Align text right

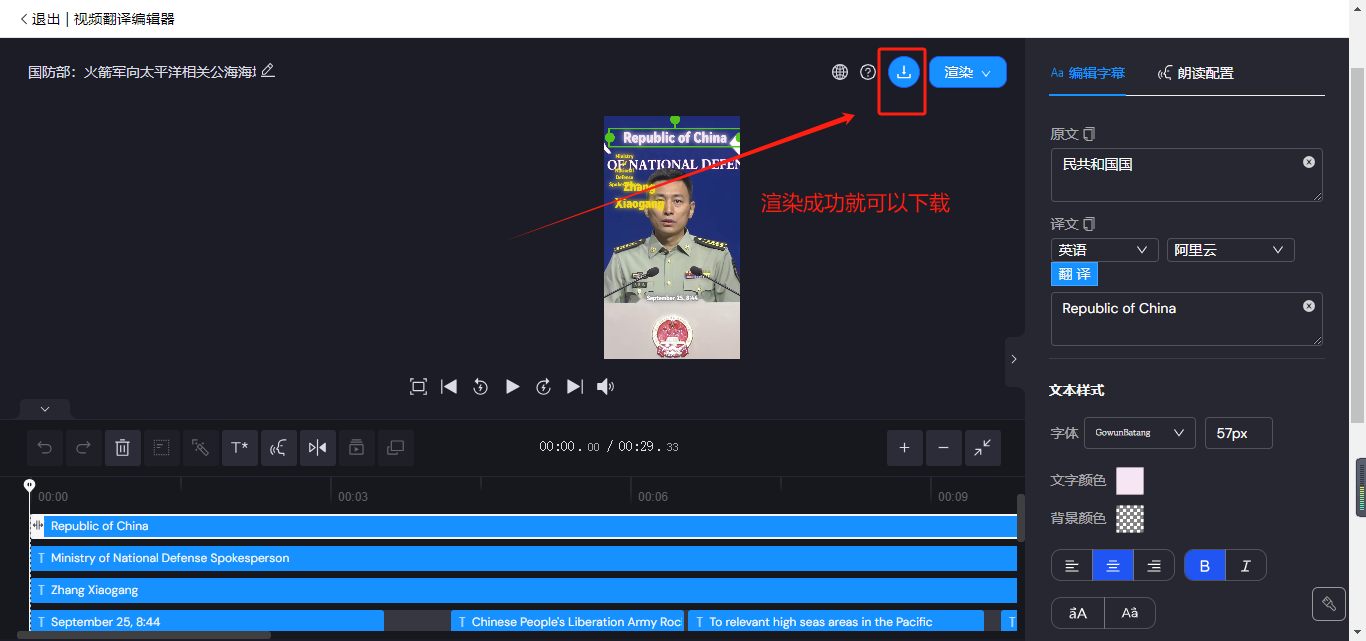coord(1154,566)
